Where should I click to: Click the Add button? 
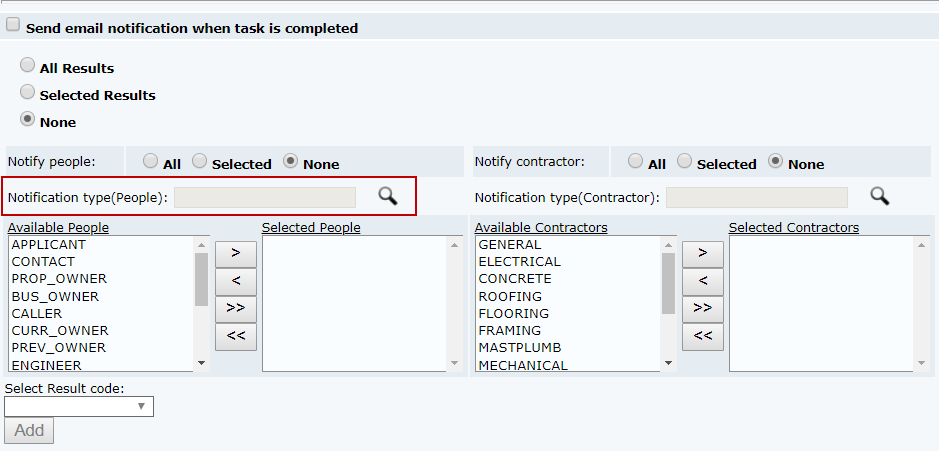(29, 430)
